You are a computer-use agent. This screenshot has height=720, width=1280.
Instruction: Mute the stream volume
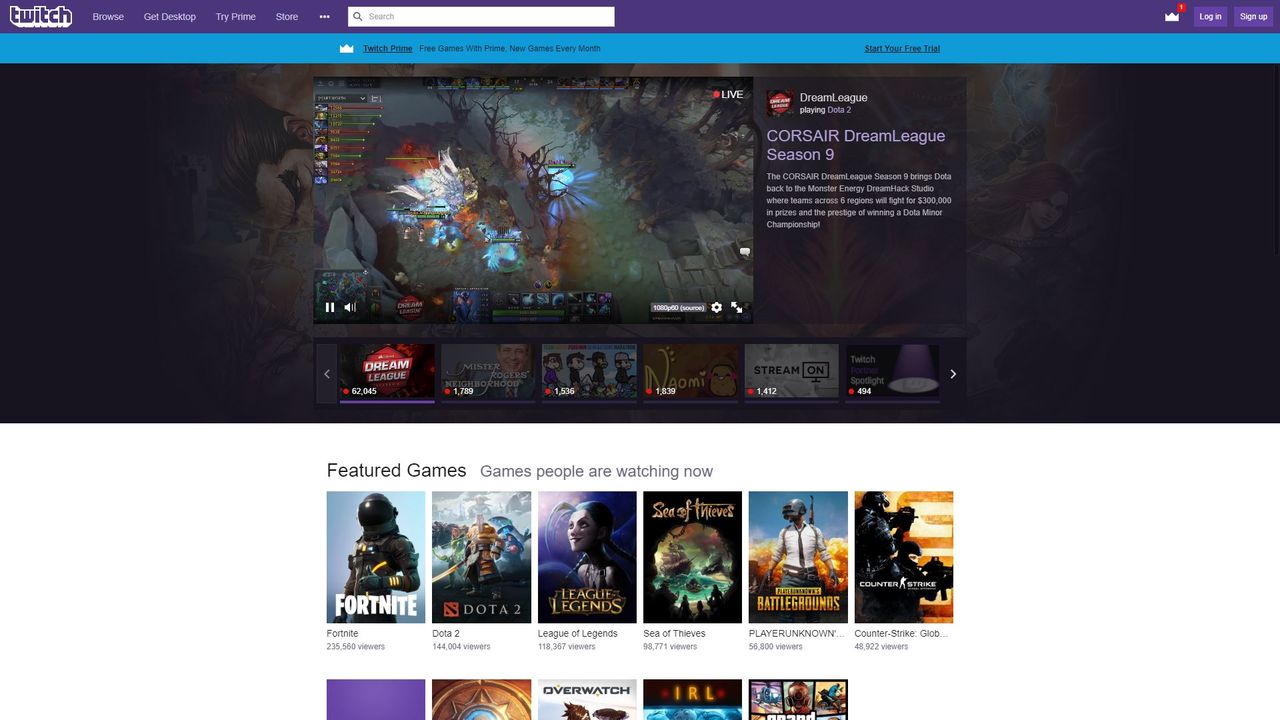point(350,307)
